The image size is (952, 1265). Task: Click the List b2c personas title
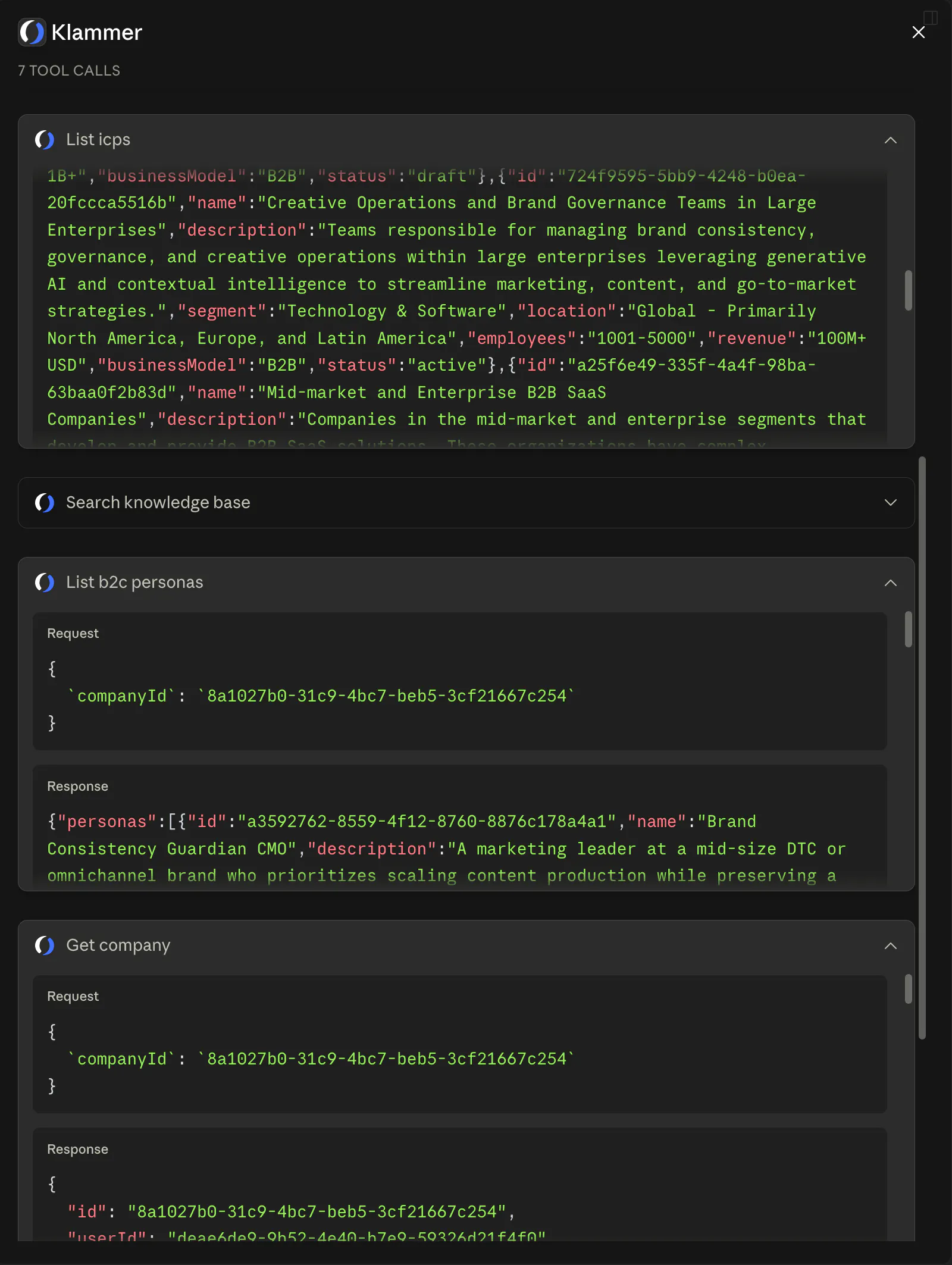coord(134,583)
